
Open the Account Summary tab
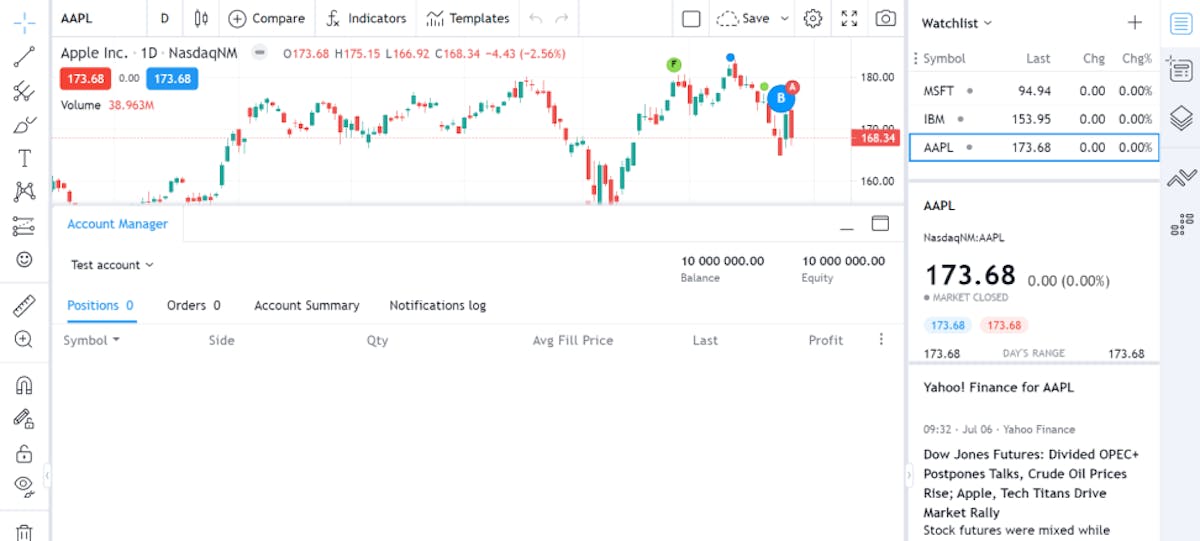[307, 306]
